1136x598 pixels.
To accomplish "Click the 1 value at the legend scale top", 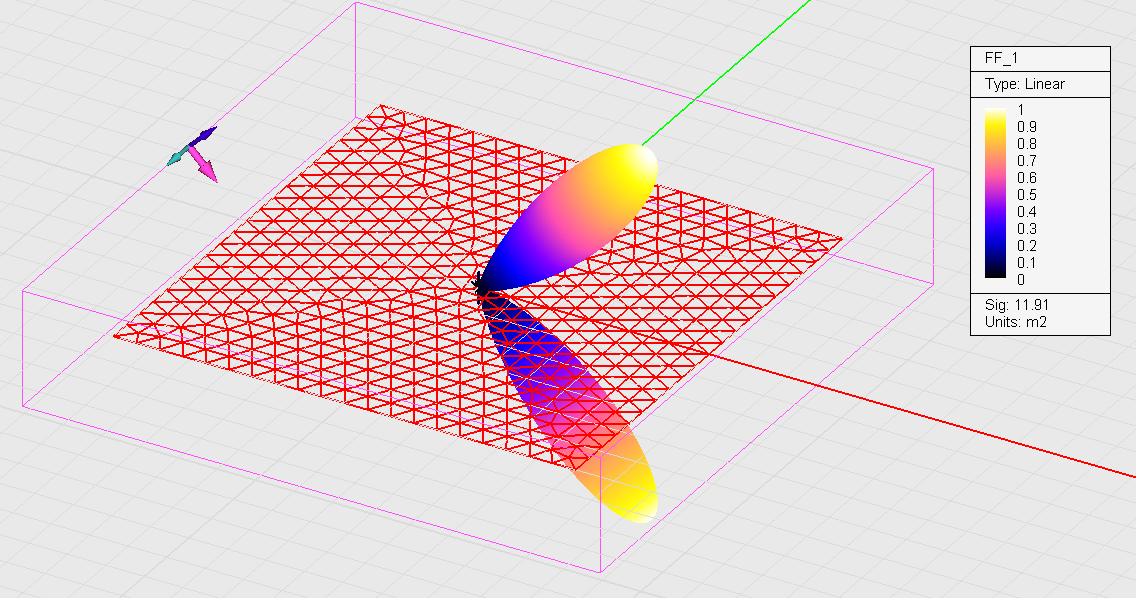I will coord(1021,110).
